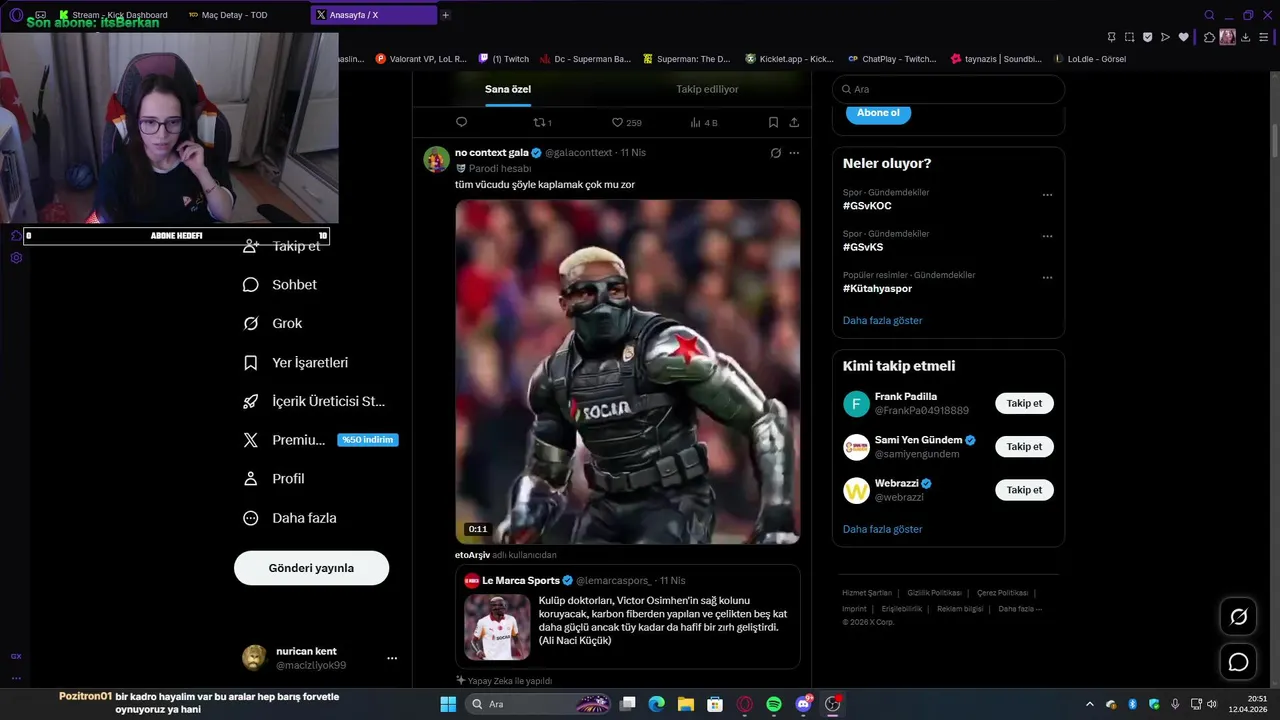
Task: Open Premium sidebar item
Action: 320,440
